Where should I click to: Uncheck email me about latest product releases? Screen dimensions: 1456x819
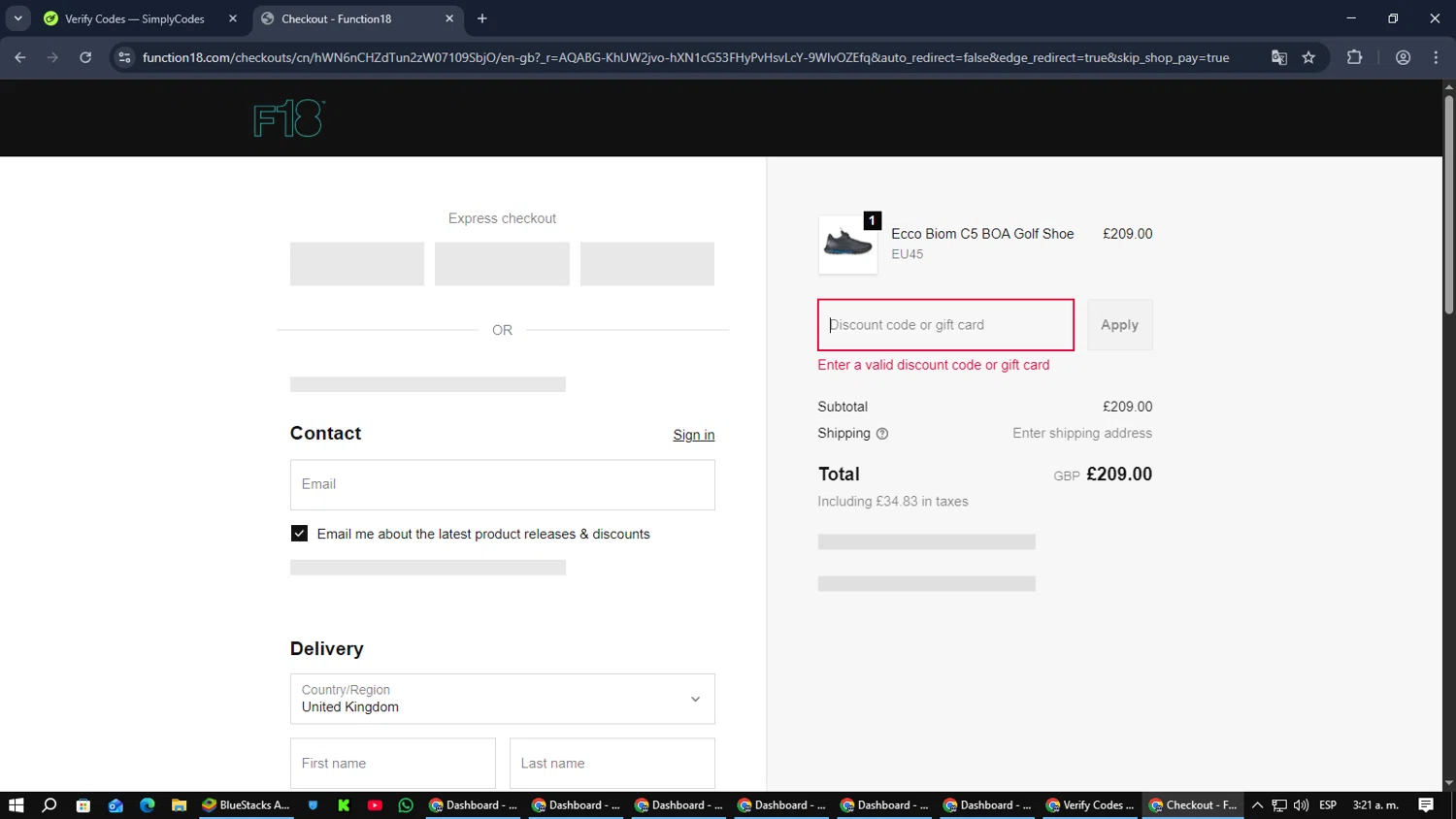pyautogui.click(x=299, y=534)
